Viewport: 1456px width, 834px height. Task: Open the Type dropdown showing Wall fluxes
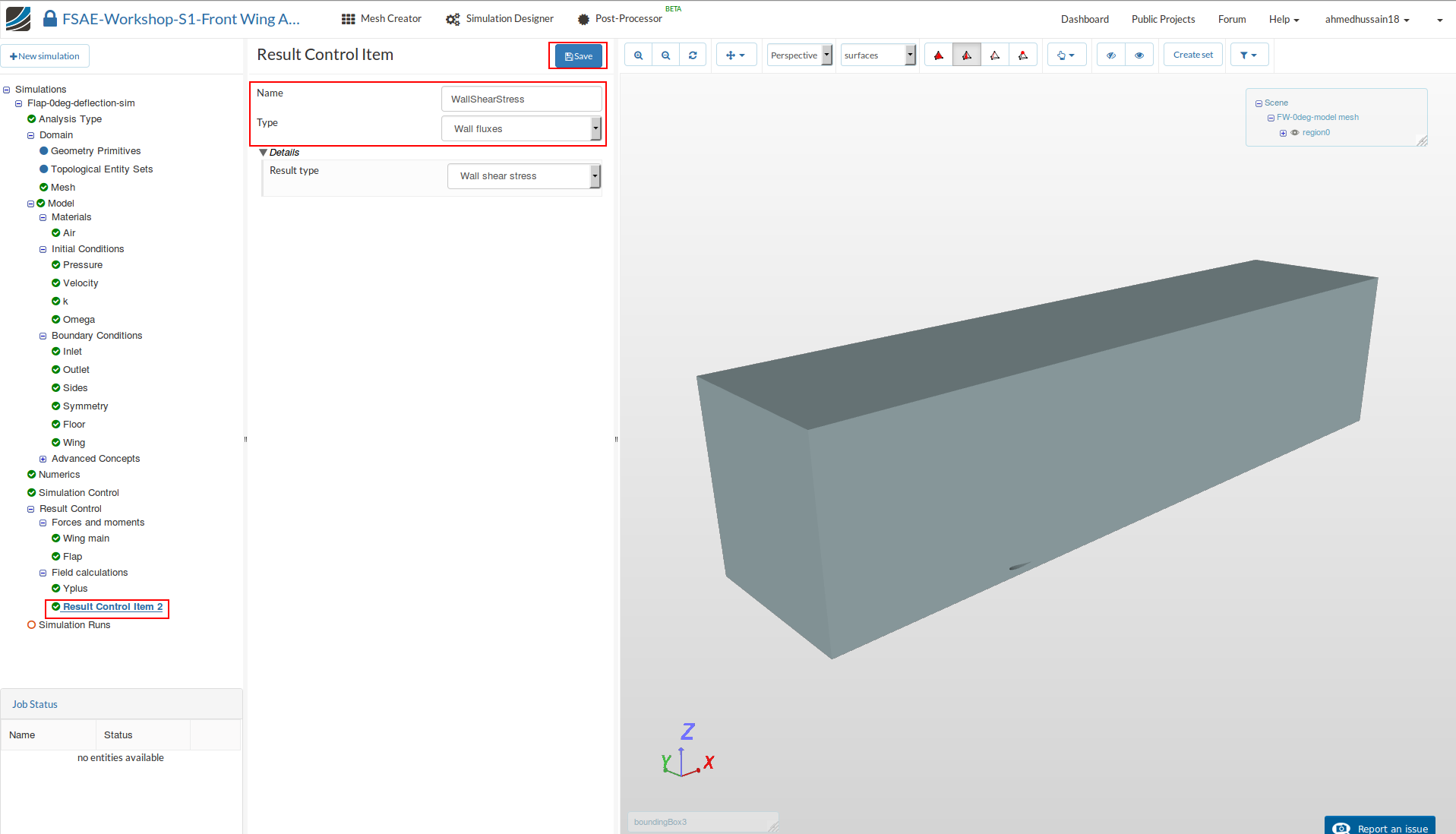[x=521, y=129]
